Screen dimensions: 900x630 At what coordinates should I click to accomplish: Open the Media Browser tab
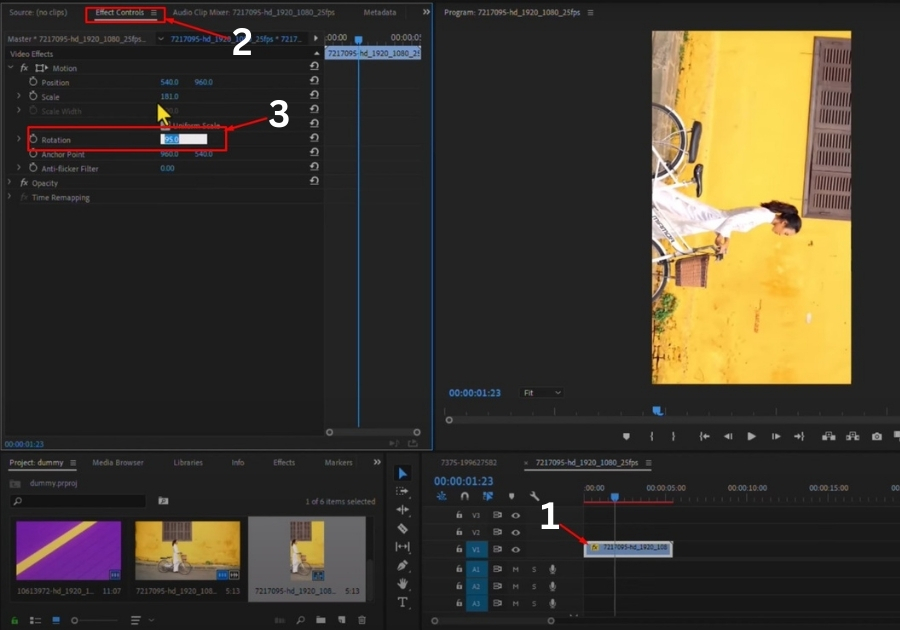tap(118, 462)
